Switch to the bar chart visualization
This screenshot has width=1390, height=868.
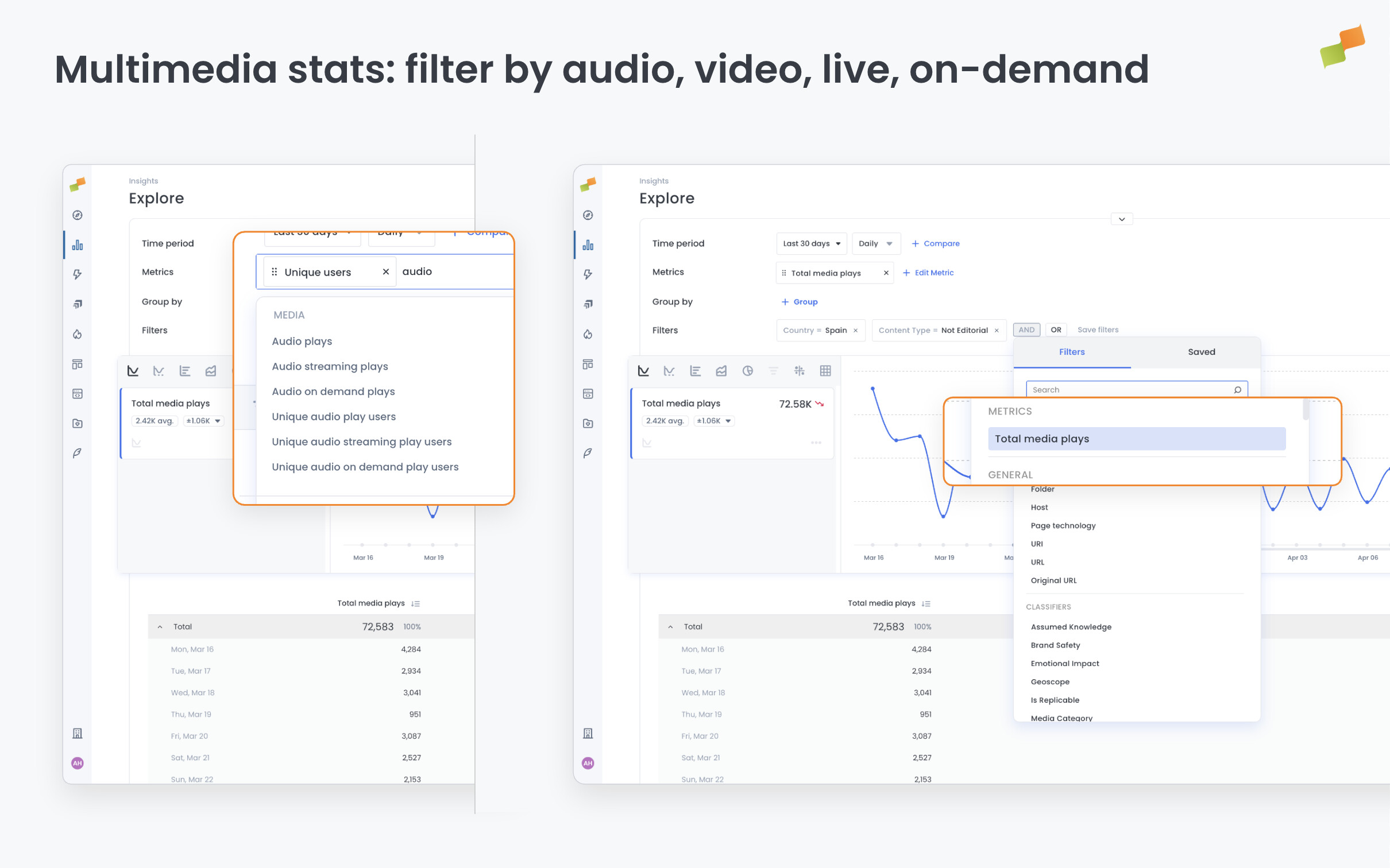(696, 371)
